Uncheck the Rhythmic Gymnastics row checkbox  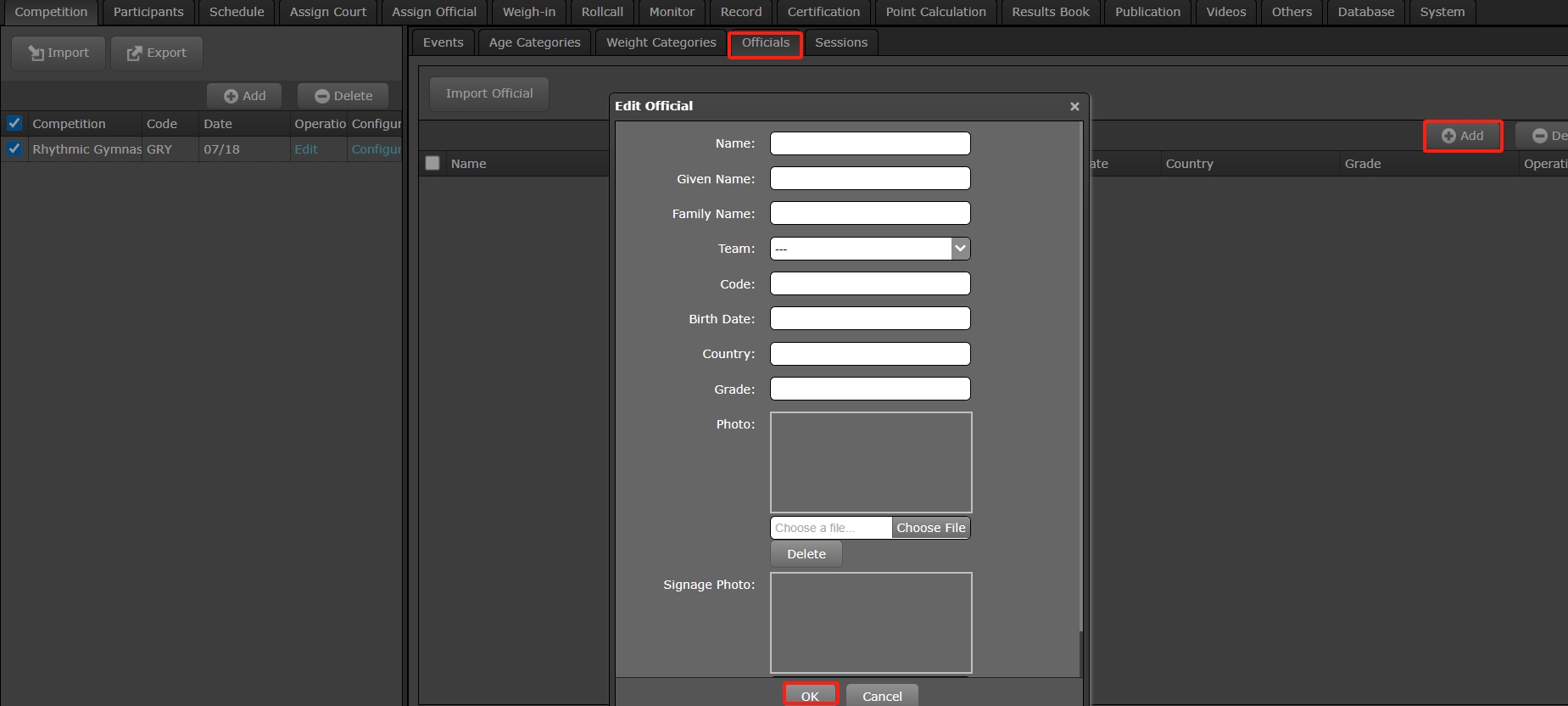[x=14, y=148]
